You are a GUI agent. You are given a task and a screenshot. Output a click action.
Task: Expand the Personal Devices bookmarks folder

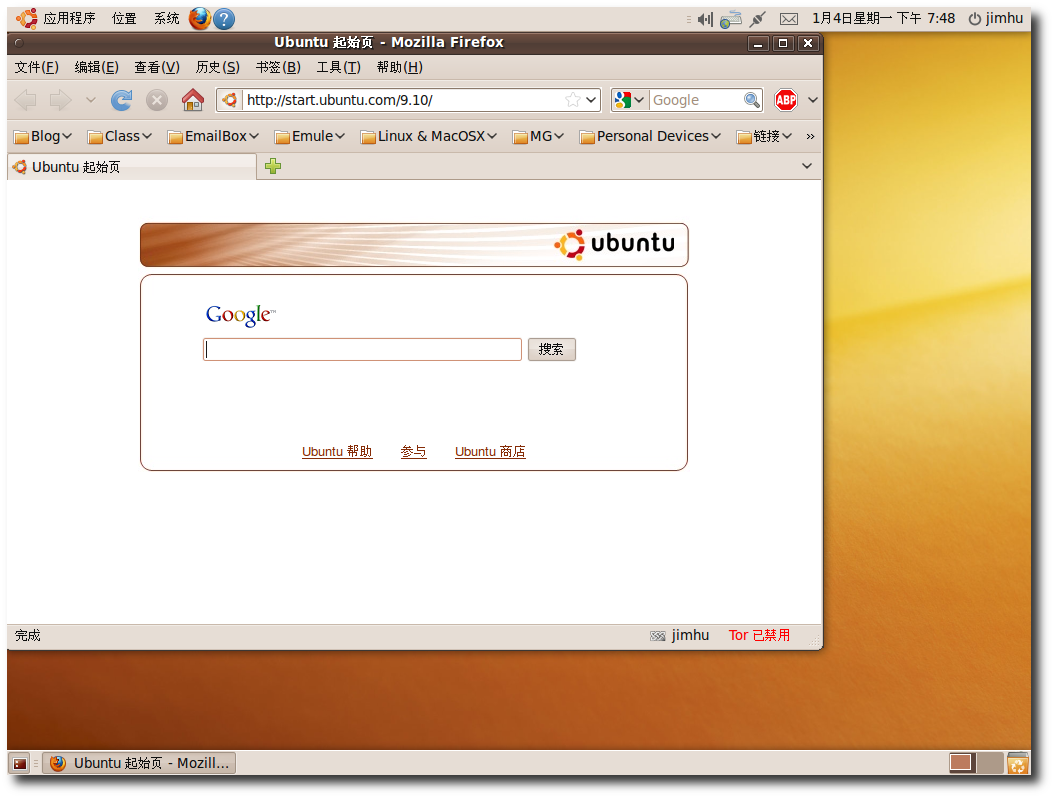tap(651, 136)
